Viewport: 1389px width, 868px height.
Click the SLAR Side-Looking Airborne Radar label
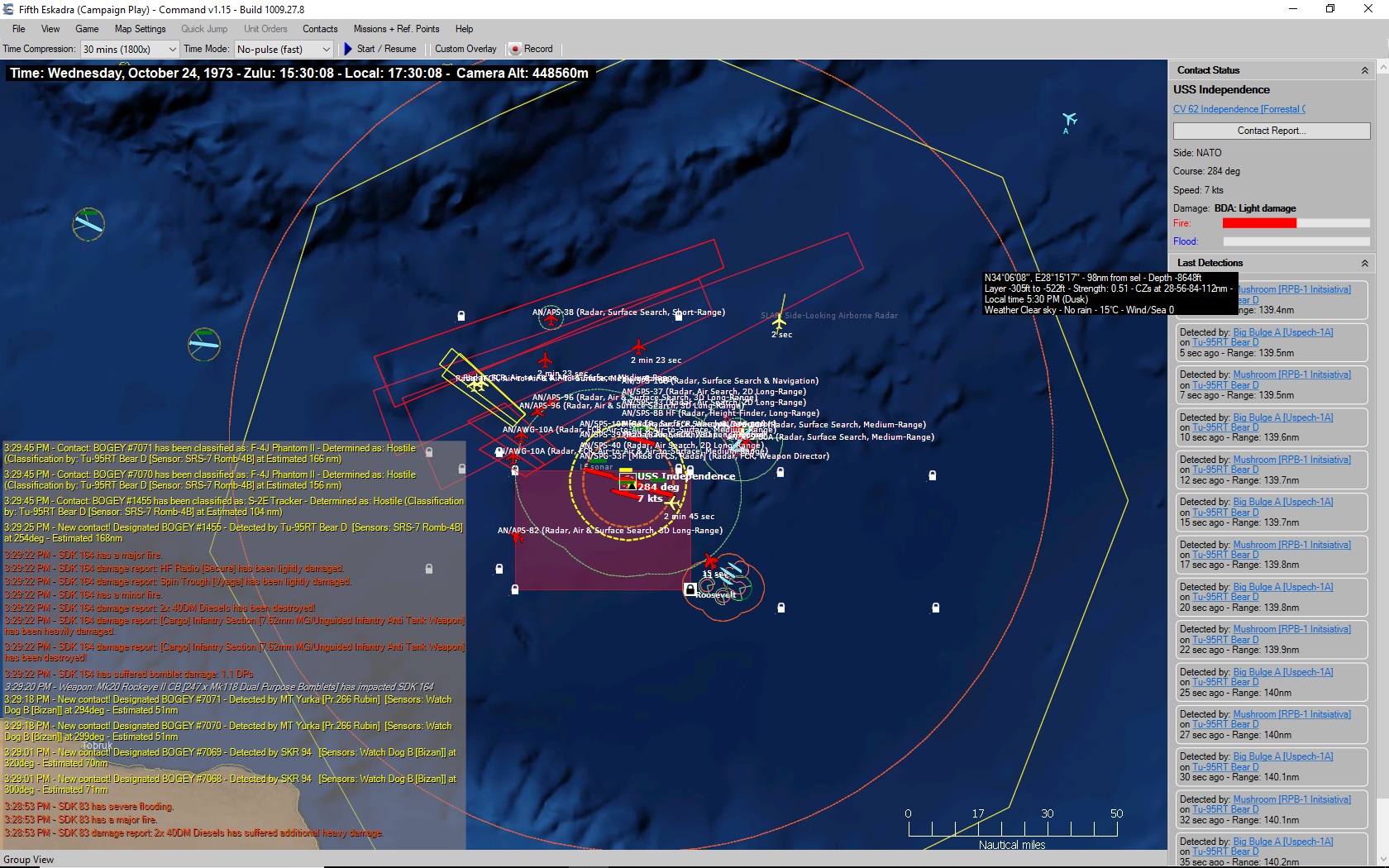coord(829,316)
